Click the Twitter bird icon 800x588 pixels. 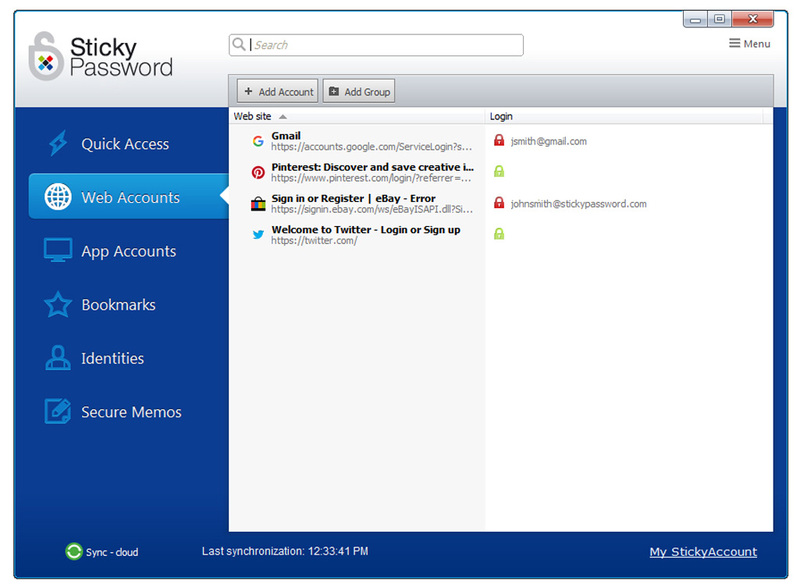click(x=258, y=235)
